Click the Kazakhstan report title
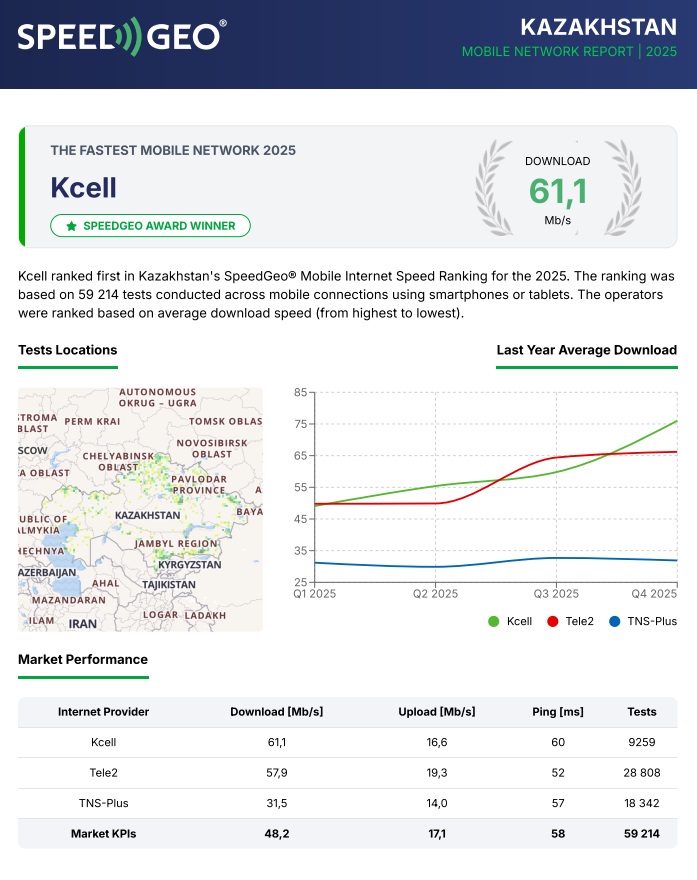The width and height of the screenshot is (697, 880). [599, 26]
